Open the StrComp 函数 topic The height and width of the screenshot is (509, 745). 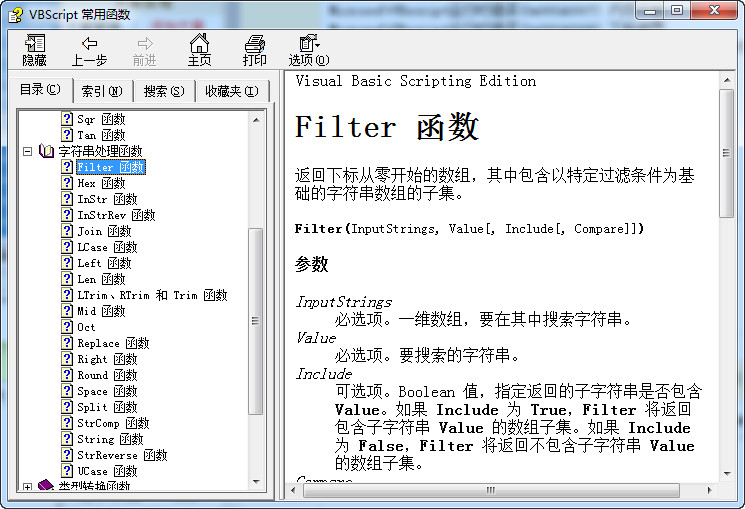point(113,423)
